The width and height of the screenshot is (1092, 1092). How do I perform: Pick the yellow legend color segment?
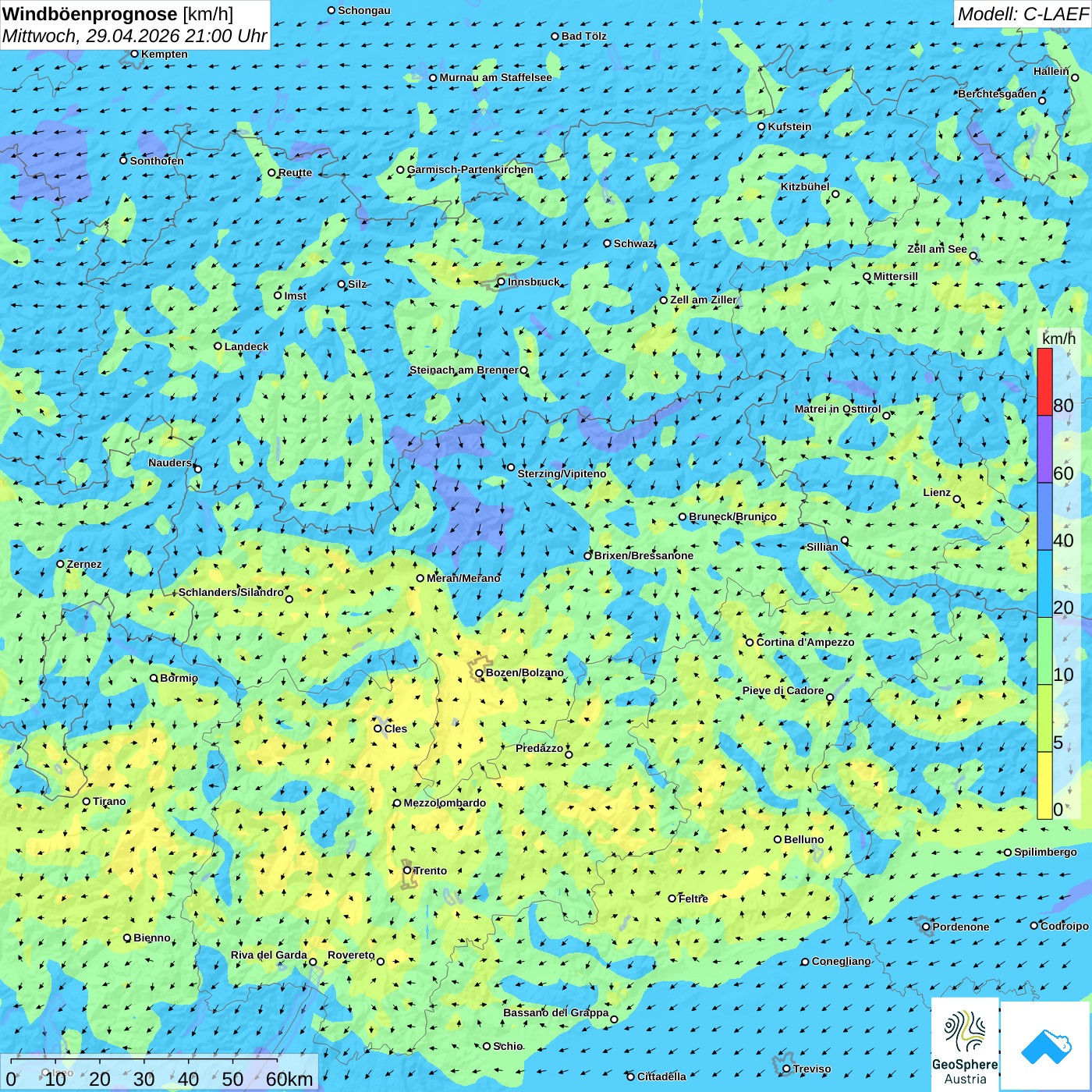coord(1044,785)
